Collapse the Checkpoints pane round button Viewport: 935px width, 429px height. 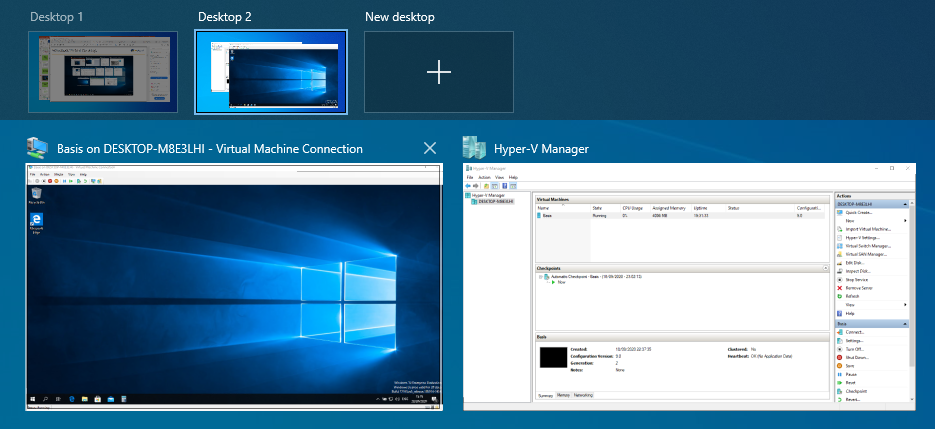[826, 268]
